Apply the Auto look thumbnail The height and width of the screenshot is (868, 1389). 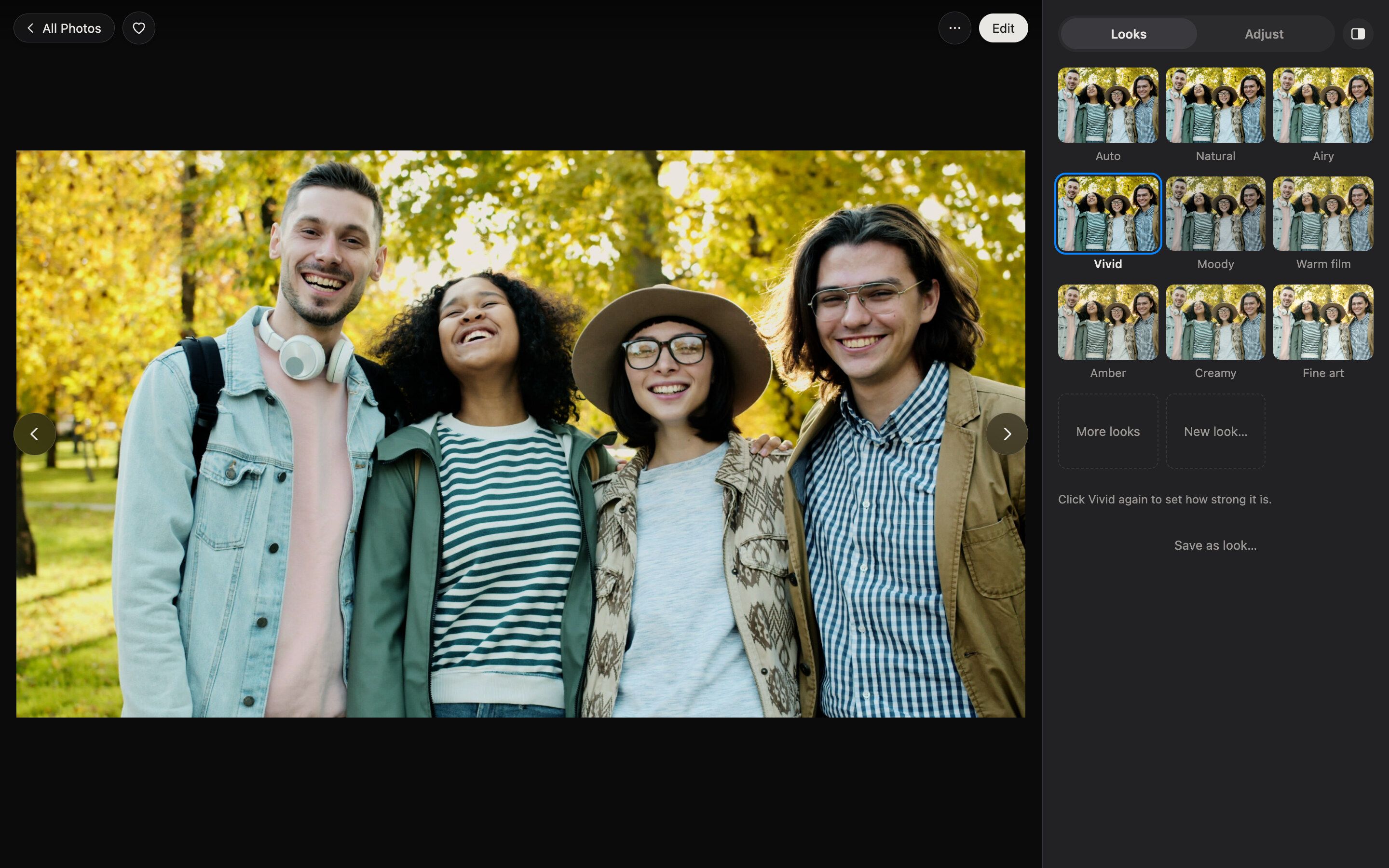pyautogui.click(x=1108, y=105)
